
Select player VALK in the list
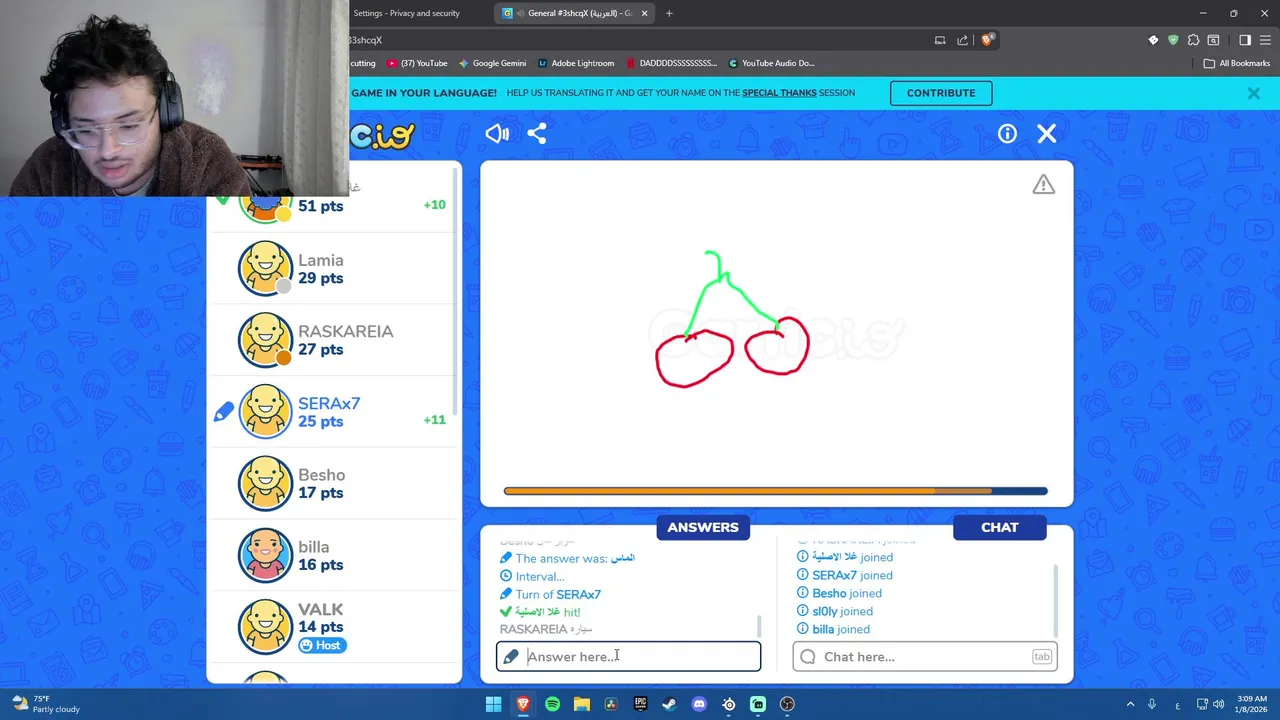click(334, 627)
